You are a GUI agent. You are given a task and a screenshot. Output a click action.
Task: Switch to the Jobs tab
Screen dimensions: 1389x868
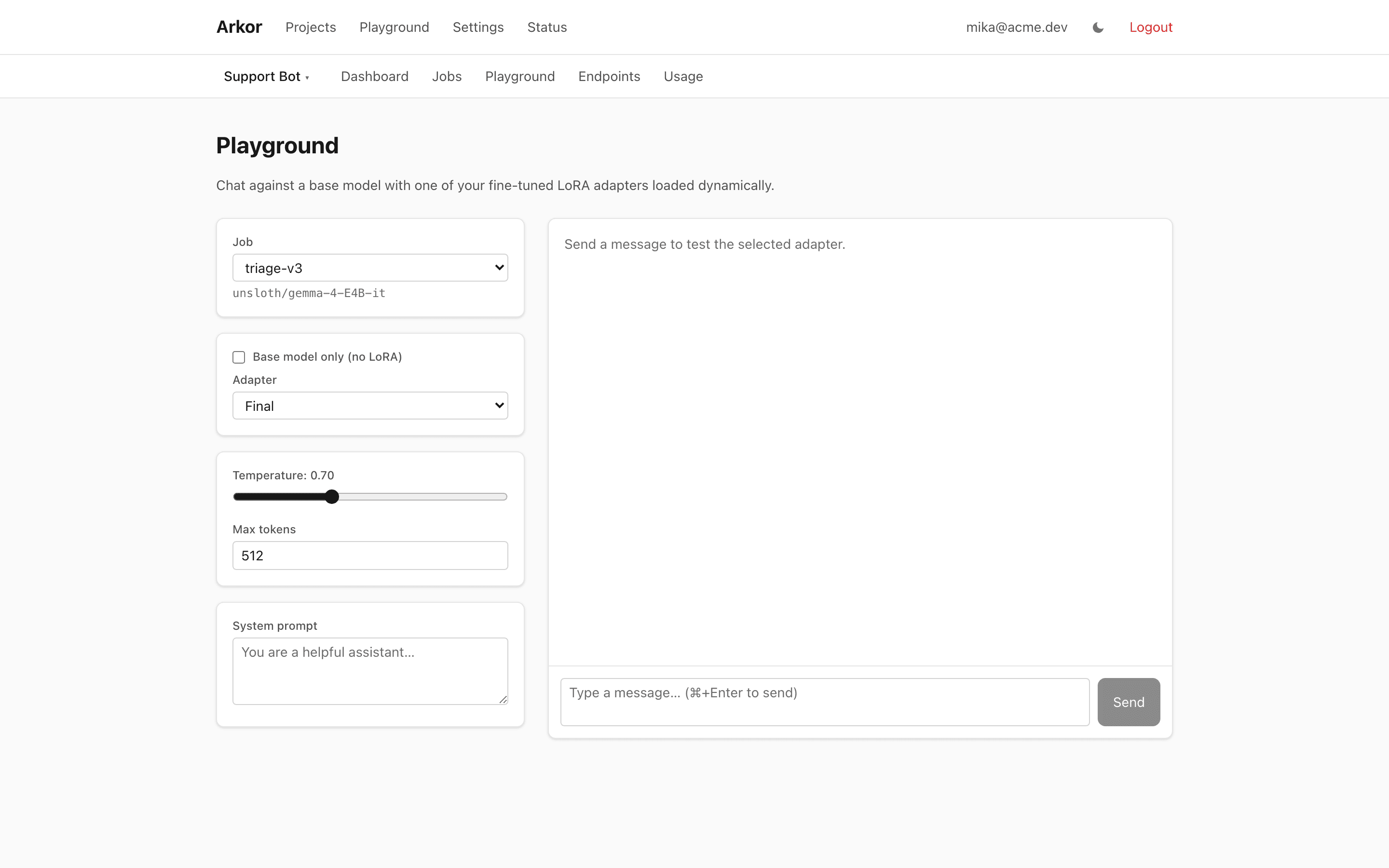click(447, 76)
